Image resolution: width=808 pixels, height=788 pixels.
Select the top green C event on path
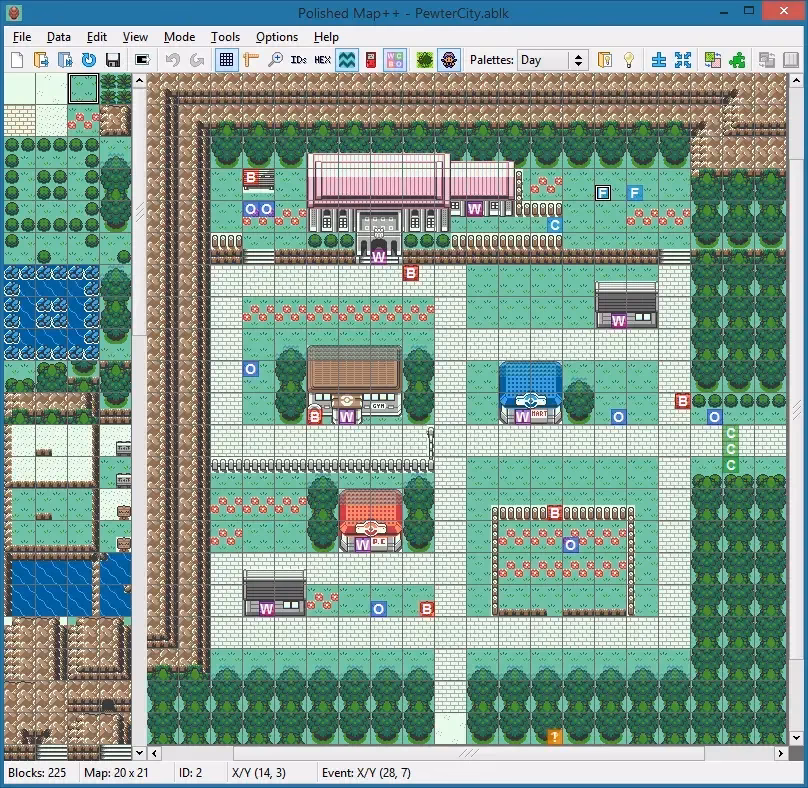[x=730, y=433]
